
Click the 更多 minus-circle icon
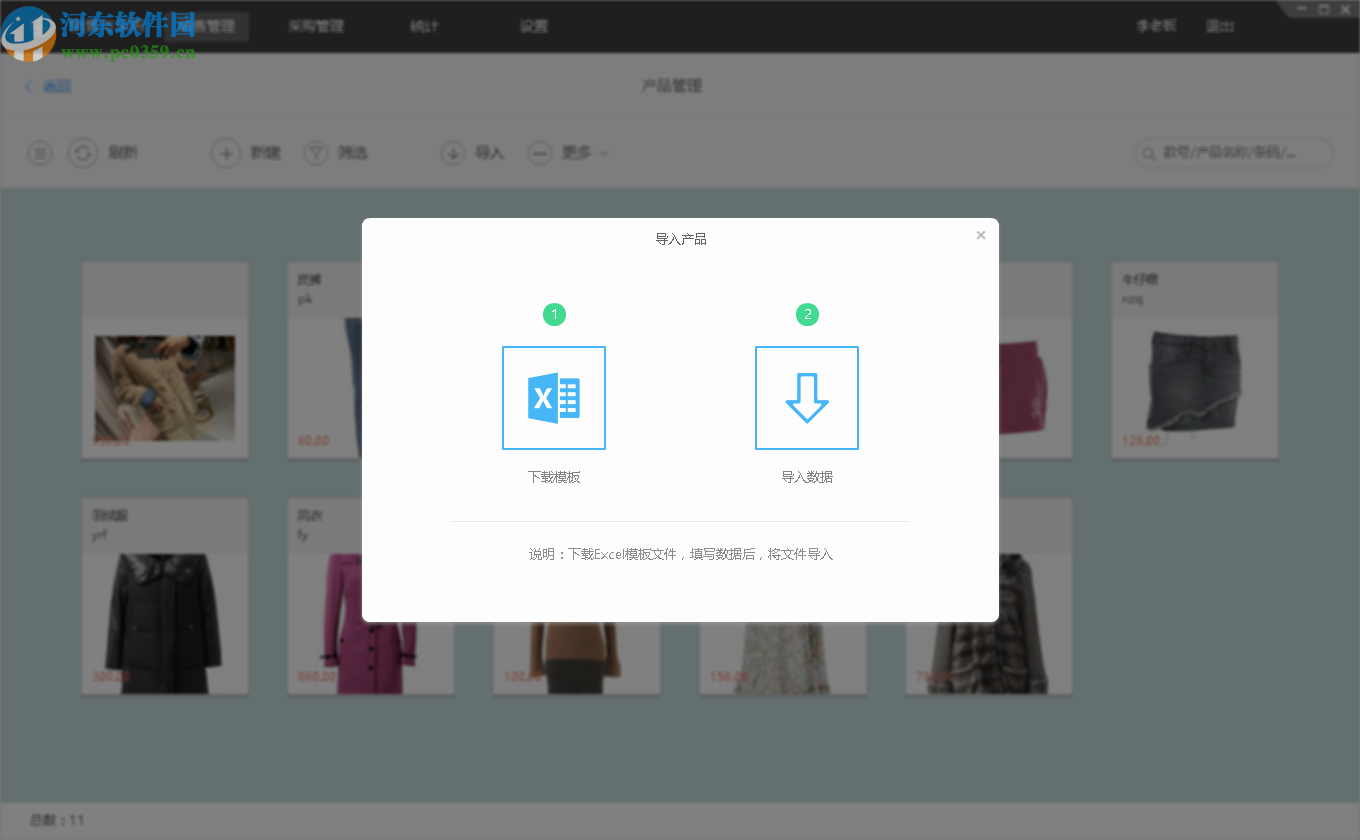click(x=540, y=153)
